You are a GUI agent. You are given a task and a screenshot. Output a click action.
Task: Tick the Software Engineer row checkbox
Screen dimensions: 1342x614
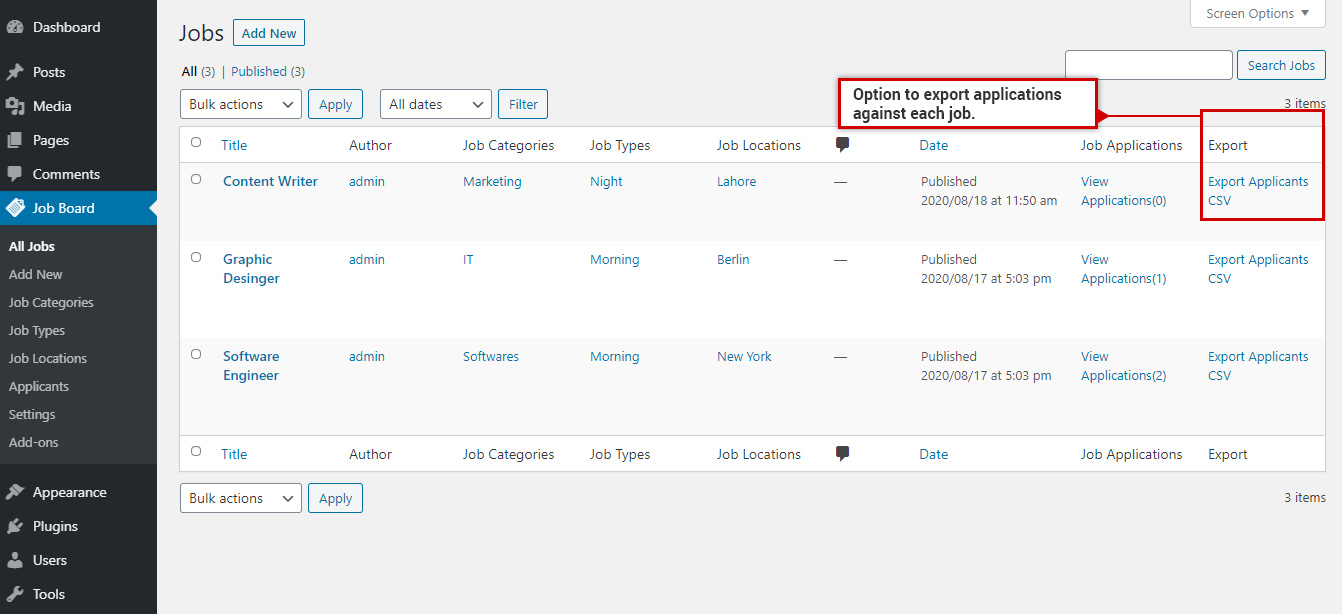pos(196,354)
